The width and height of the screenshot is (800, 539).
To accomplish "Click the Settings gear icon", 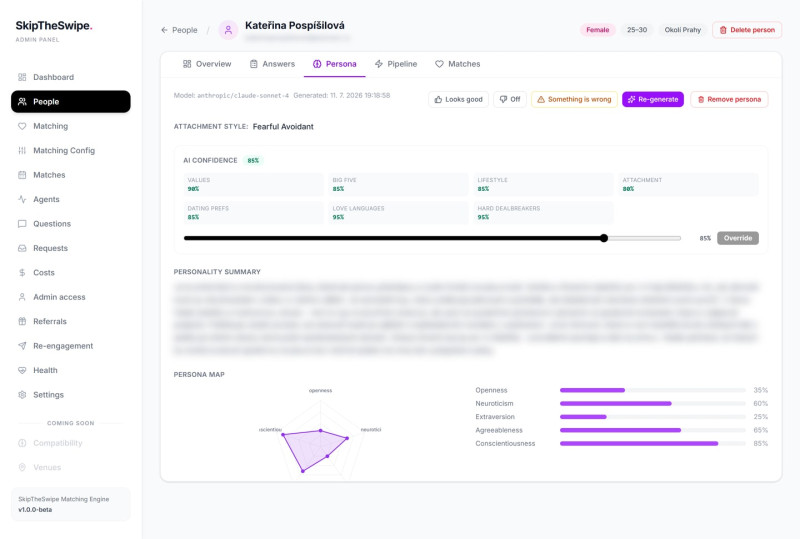I will point(22,395).
